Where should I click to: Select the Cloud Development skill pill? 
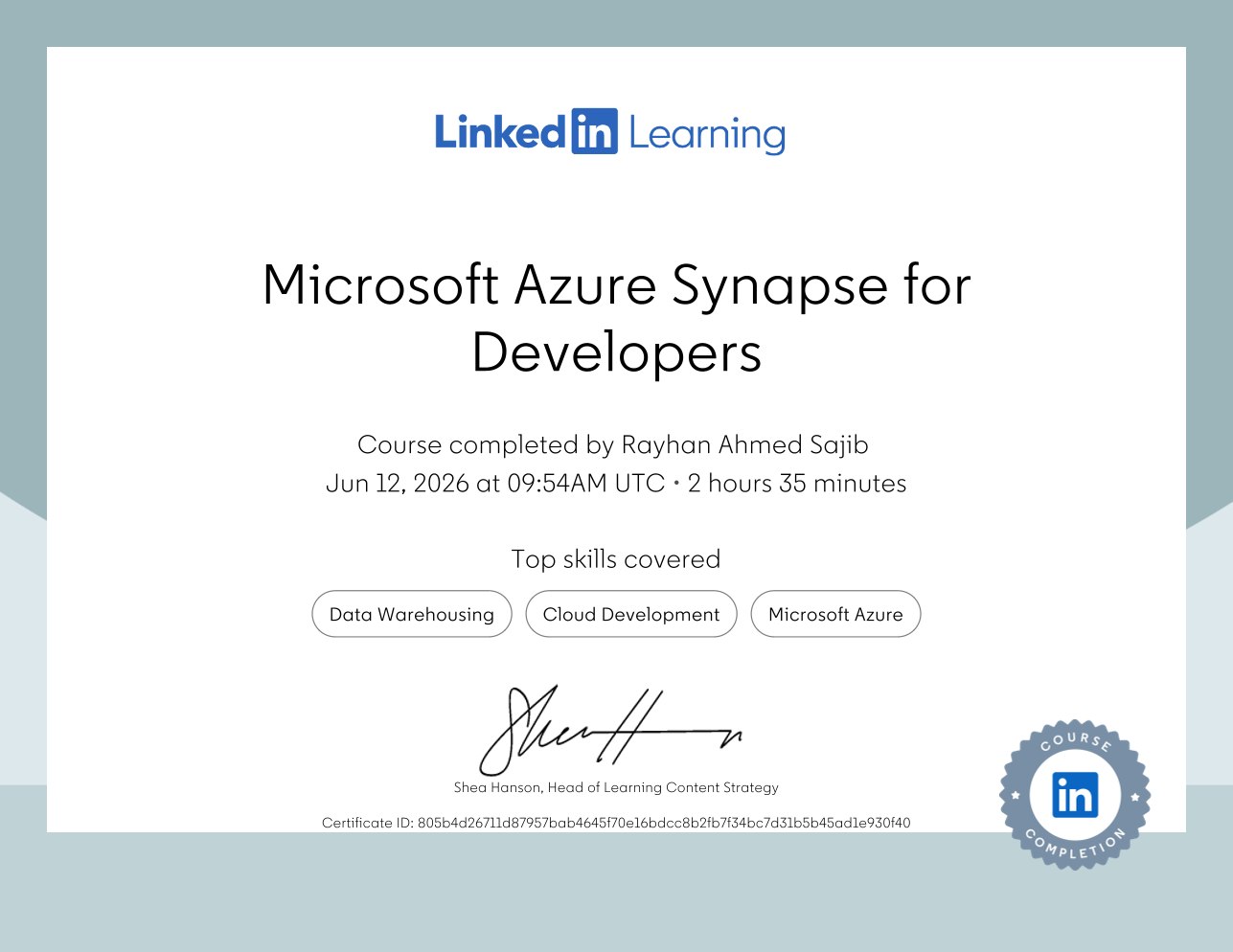[631, 614]
